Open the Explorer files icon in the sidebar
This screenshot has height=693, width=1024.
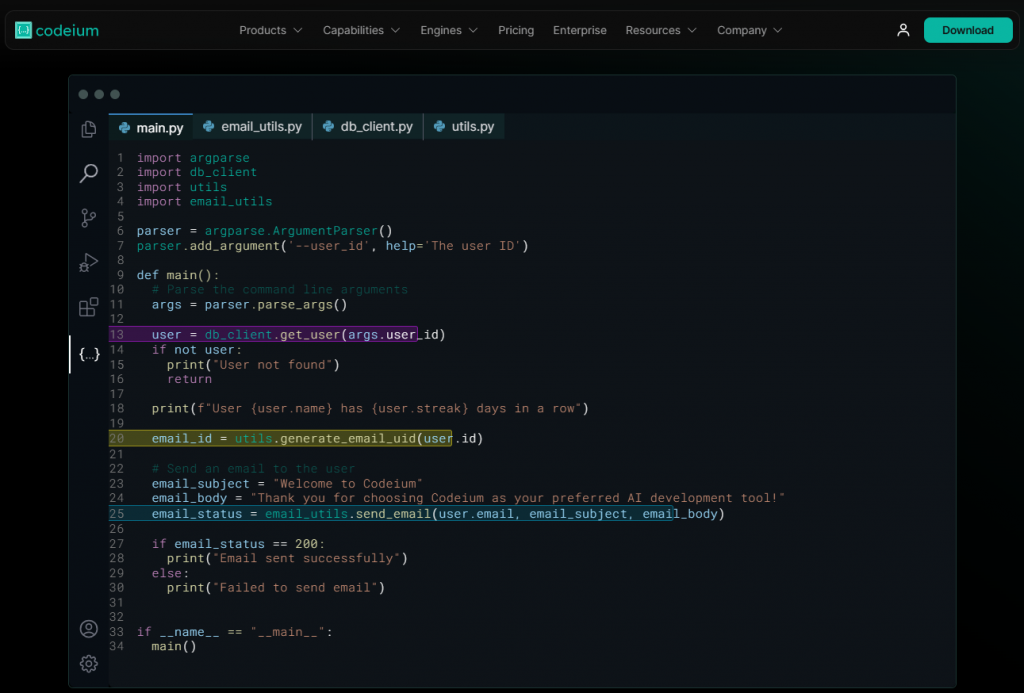89,129
